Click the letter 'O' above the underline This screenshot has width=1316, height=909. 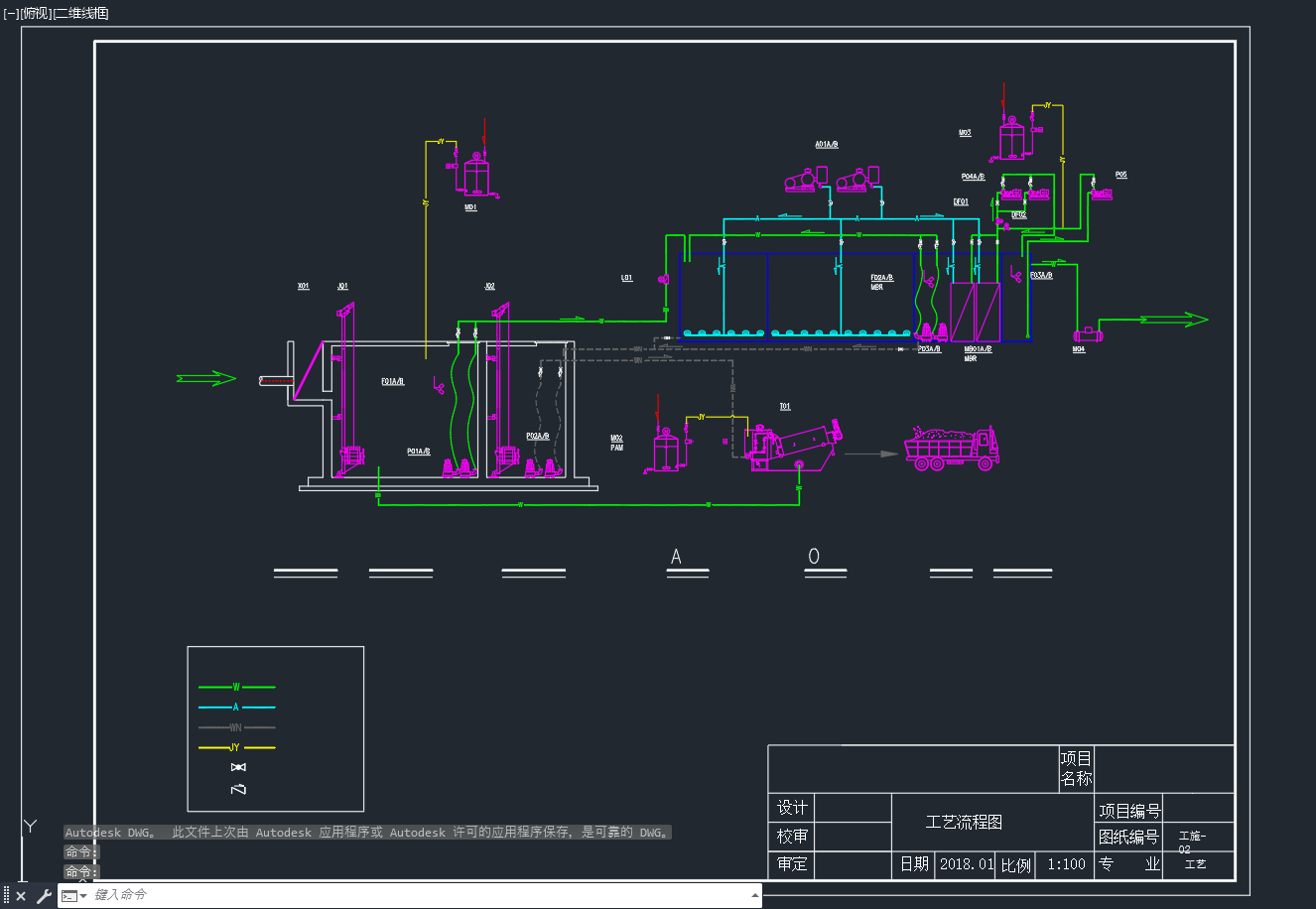point(814,557)
